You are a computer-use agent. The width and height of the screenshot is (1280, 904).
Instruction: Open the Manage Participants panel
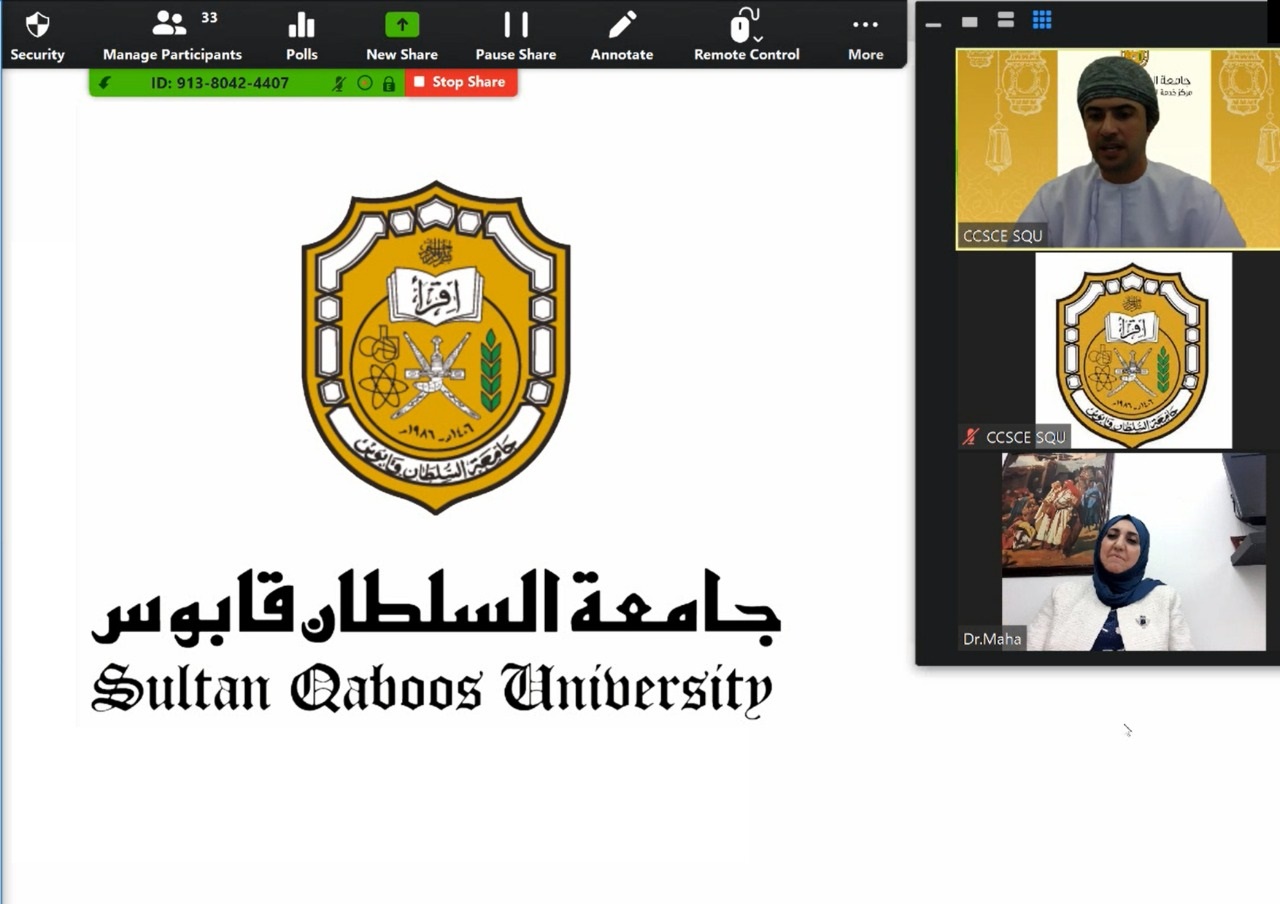(x=172, y=35)
